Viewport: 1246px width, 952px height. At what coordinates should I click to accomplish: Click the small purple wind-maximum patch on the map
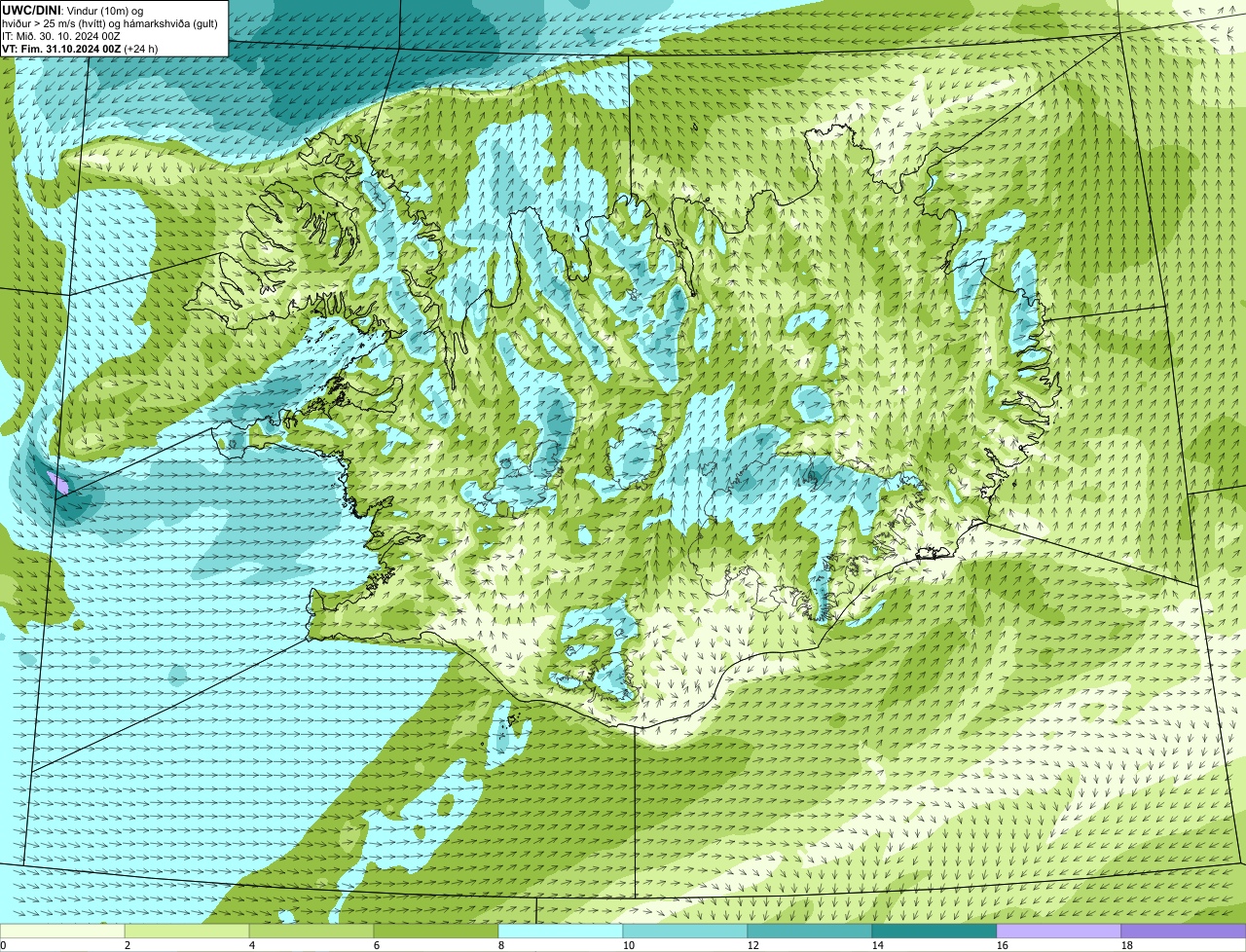coord(57,483)
